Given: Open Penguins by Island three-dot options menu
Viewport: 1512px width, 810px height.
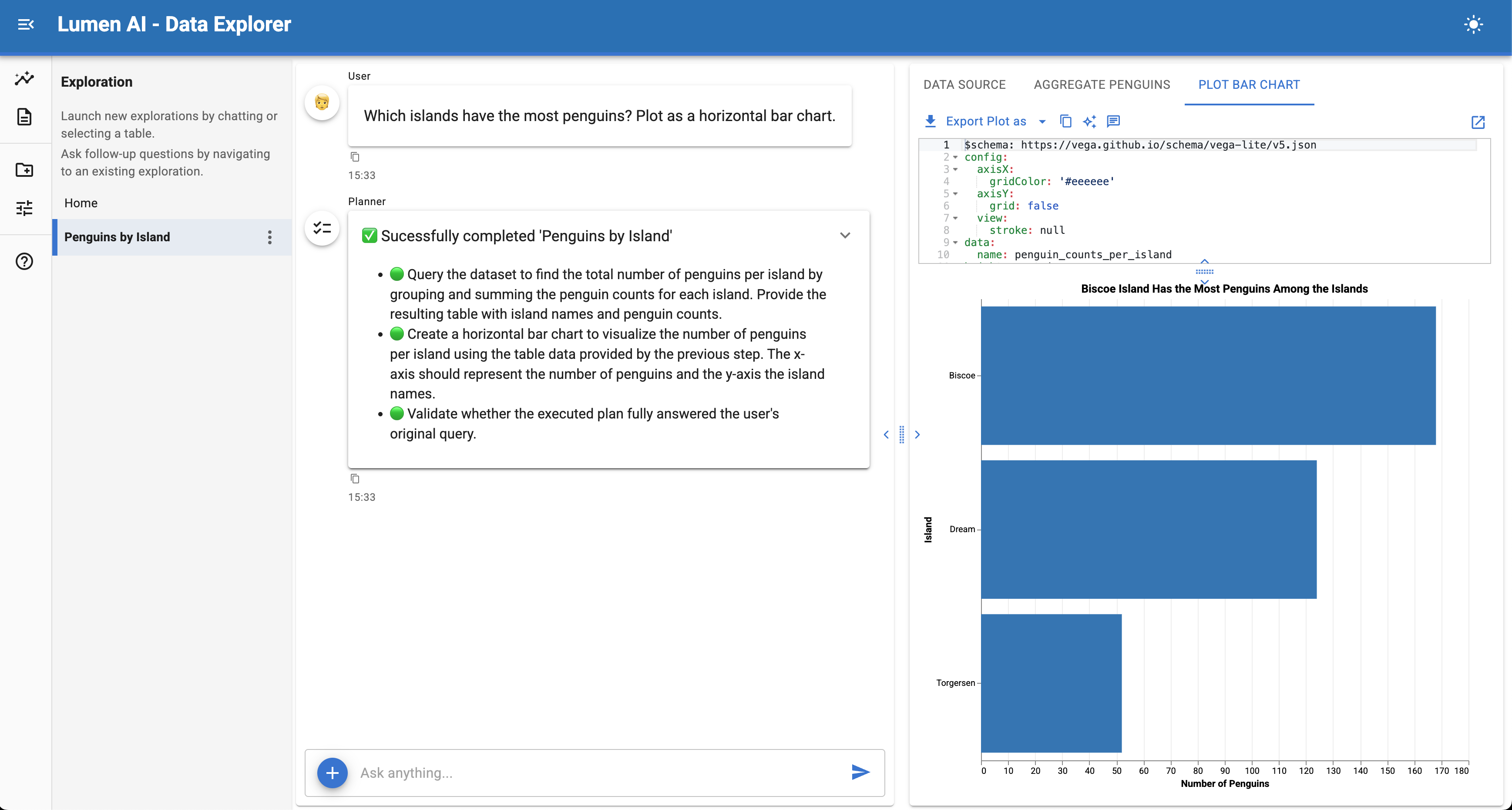Looking at the screenshot, I should (269, 237).
